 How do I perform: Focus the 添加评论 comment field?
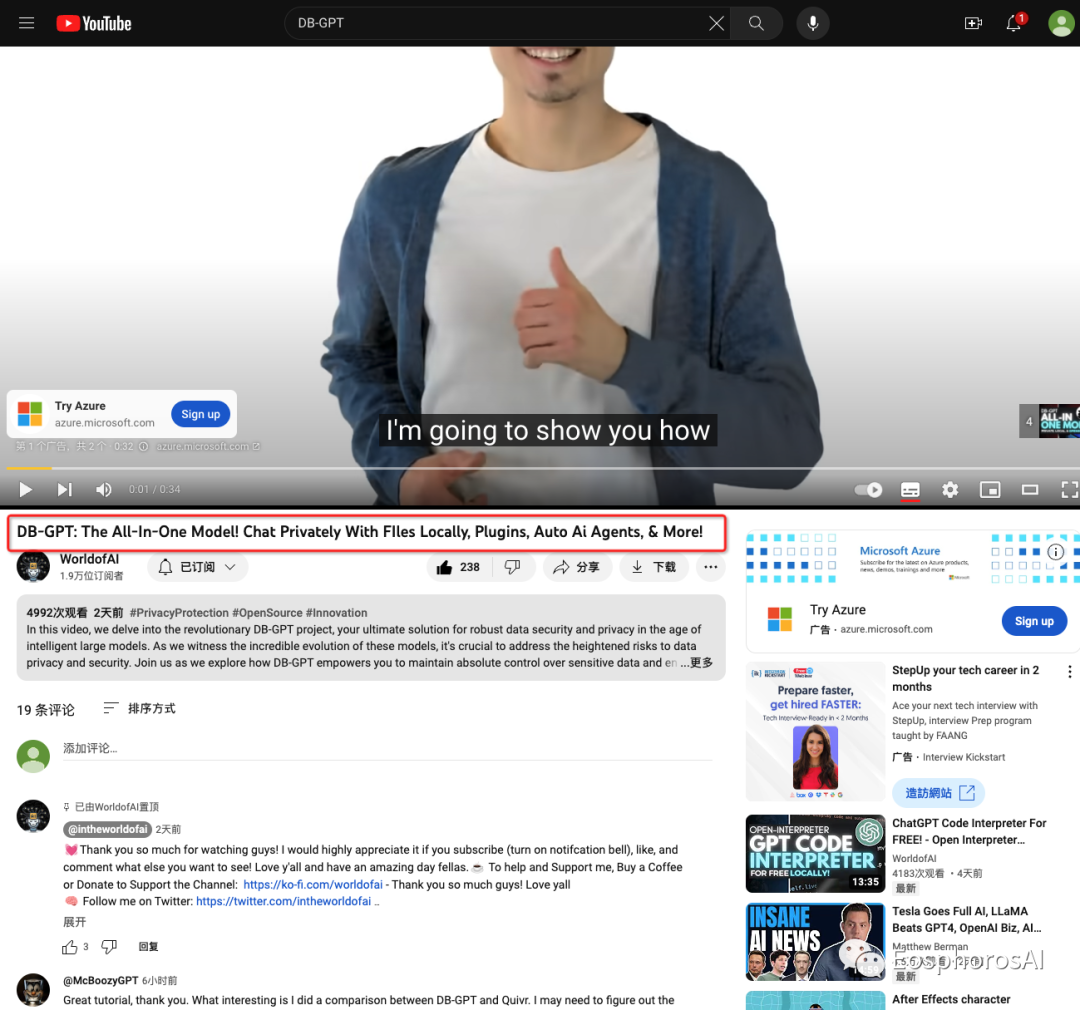[x=388, y=749]
